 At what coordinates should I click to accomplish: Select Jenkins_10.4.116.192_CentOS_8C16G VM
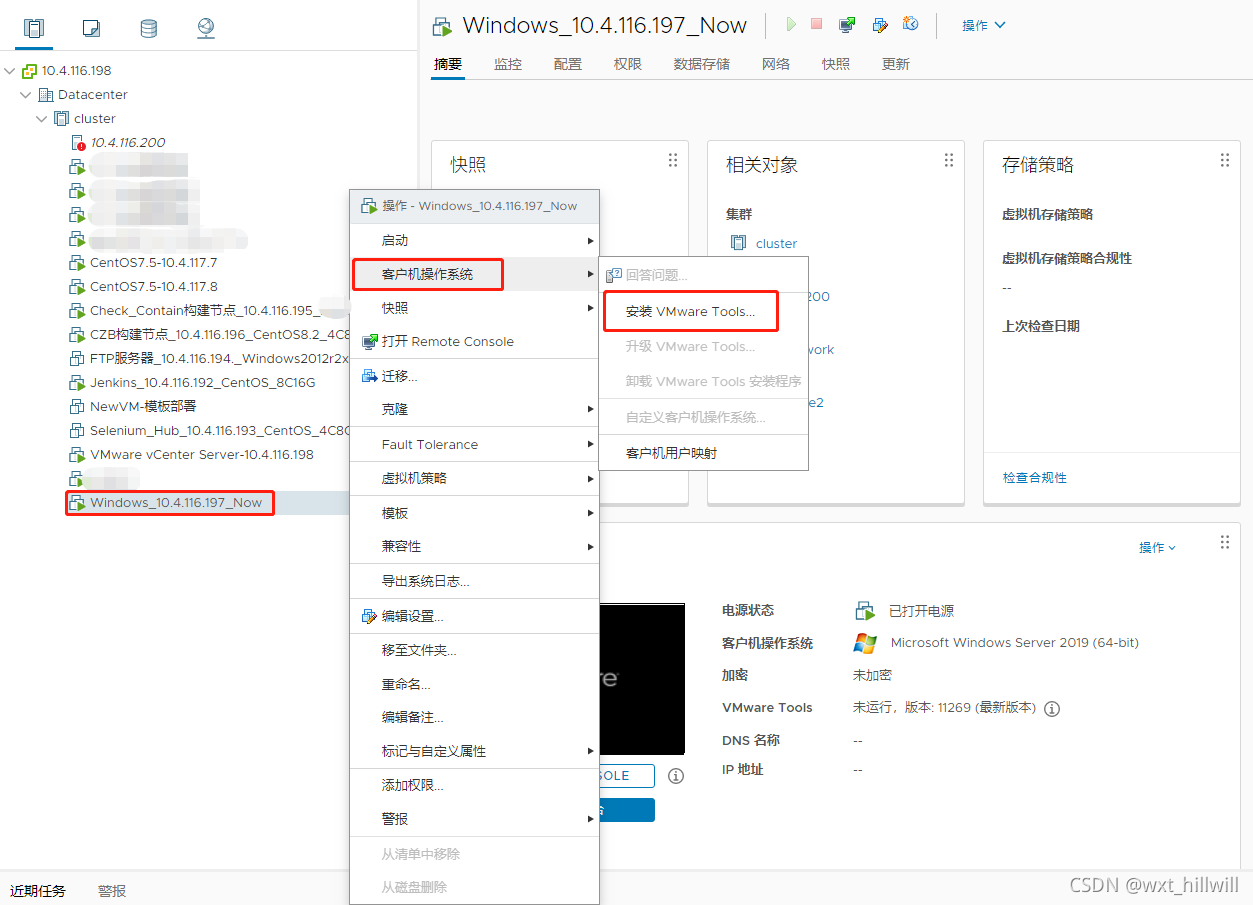click(202, 383)
